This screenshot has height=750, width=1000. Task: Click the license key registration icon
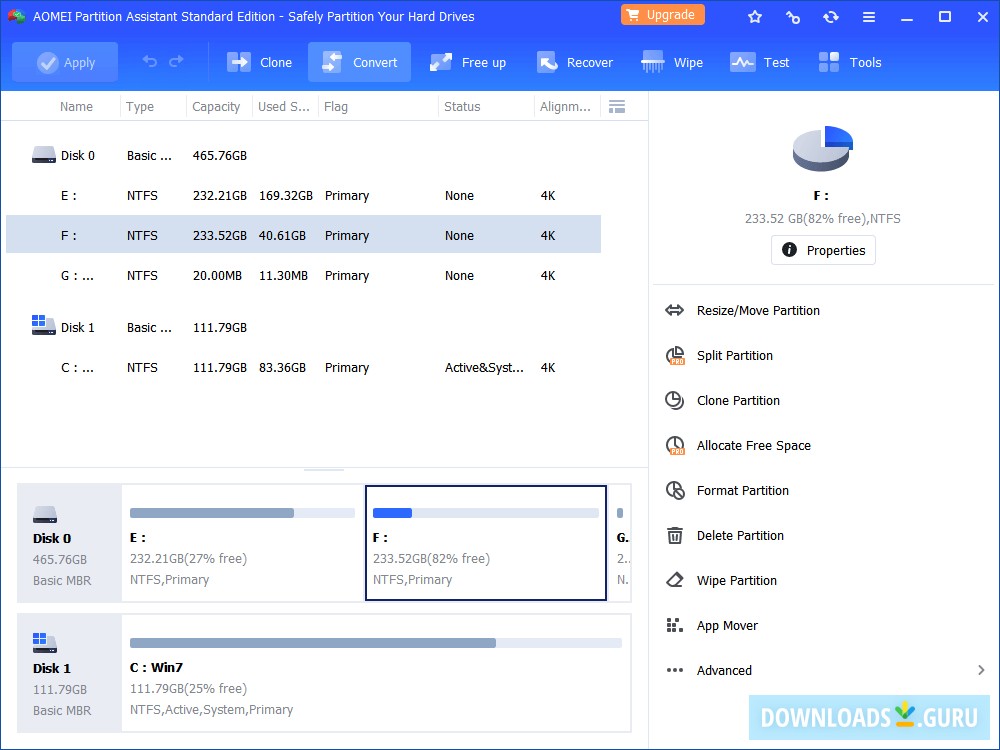pyautogui.click(x=793, y=16)
